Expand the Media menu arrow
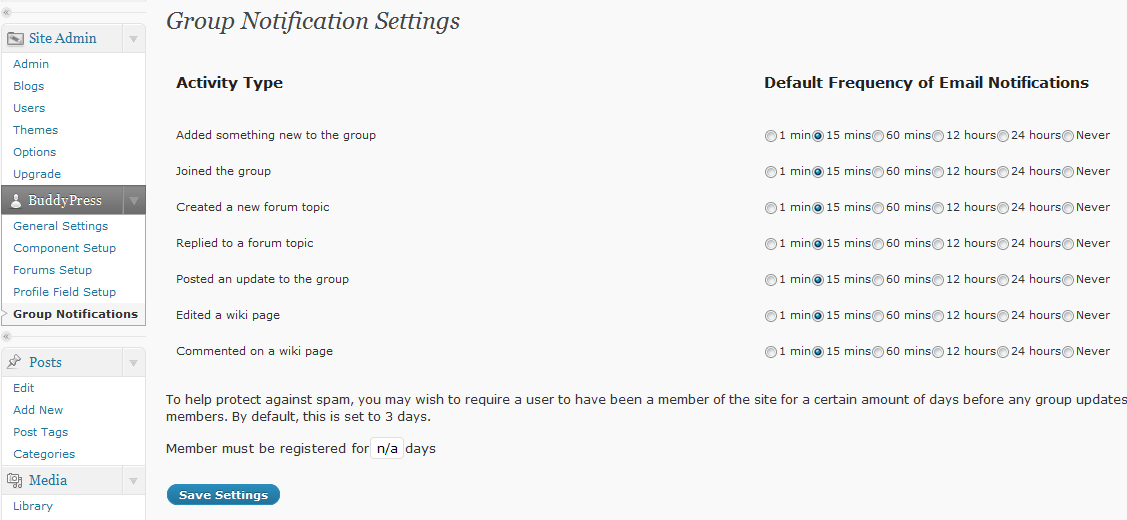Viewport: 1127px width, 520px height. (133, 480)
